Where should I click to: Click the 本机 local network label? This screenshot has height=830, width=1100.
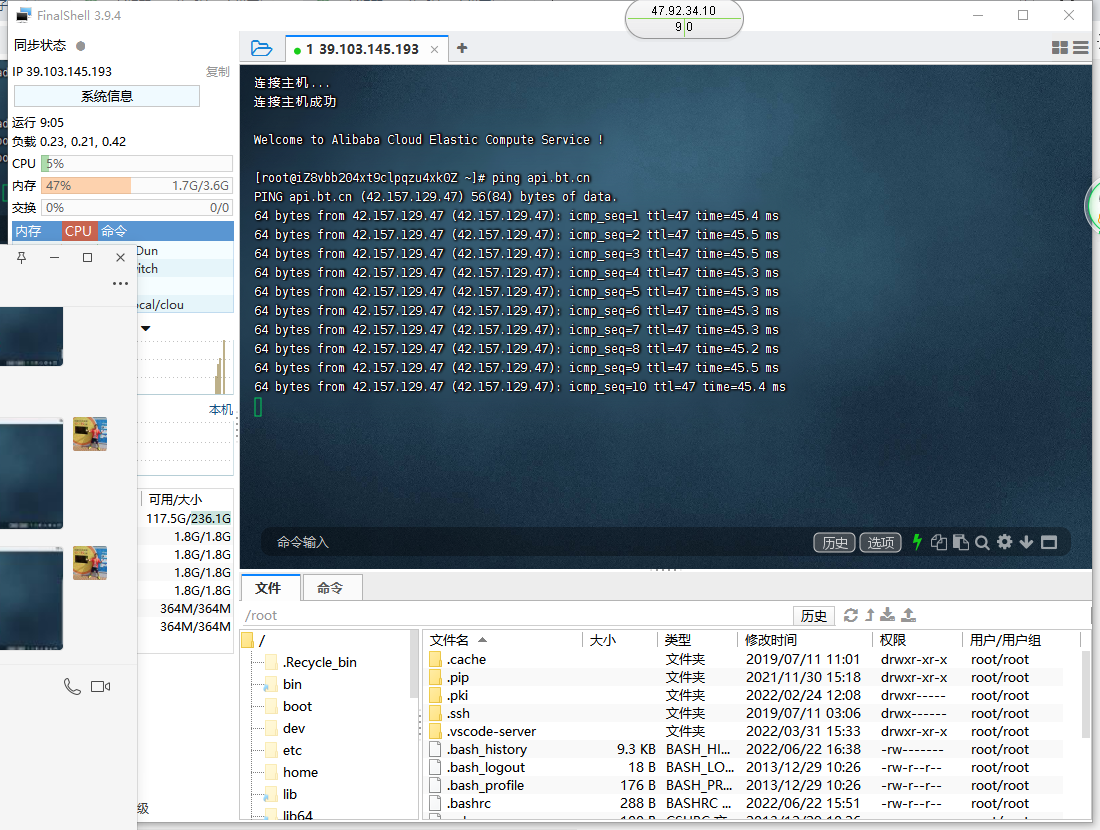(x=221, y=410)
